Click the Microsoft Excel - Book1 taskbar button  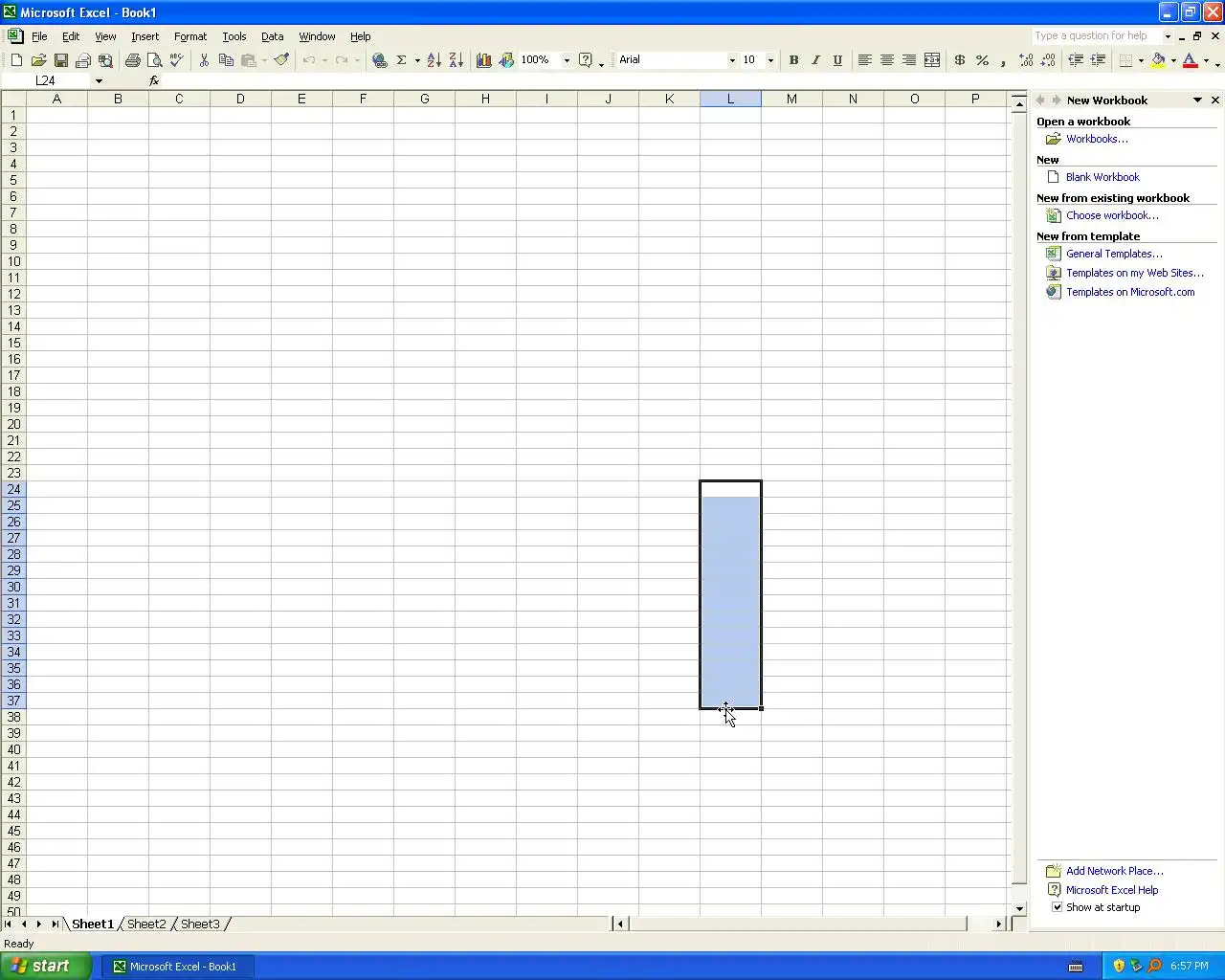(x=177, y=967)
